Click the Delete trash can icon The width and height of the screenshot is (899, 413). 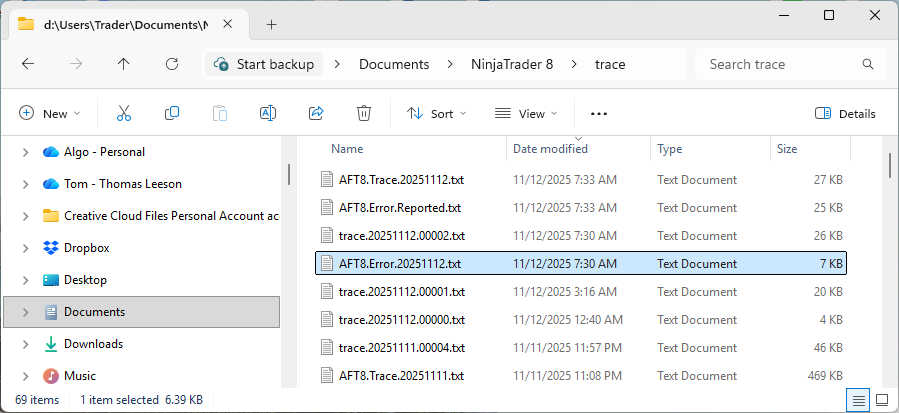pyautogui.click(x=363, y=114)
